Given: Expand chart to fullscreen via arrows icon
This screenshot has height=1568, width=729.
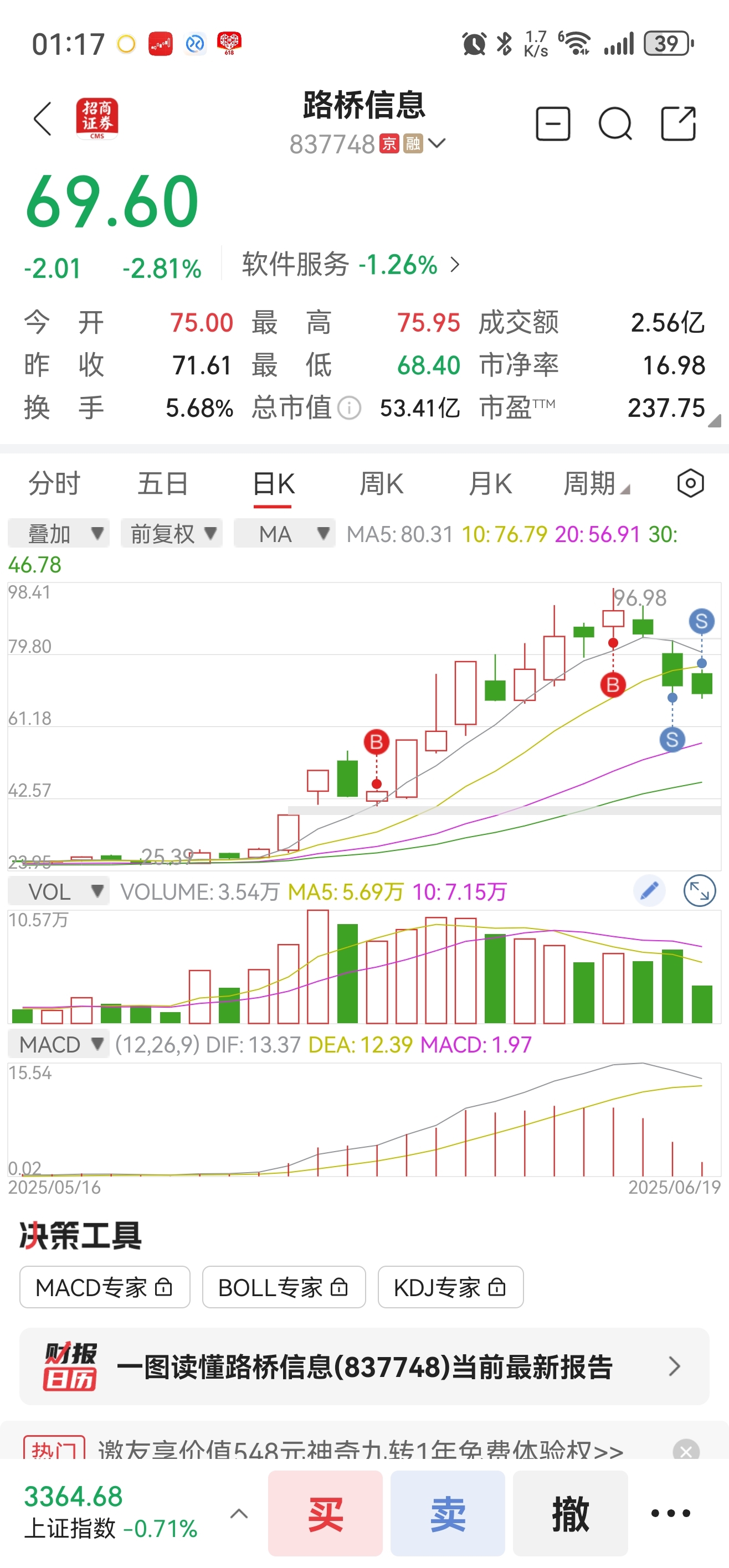Looking at the screenshot, I should (x=699, y=891).
